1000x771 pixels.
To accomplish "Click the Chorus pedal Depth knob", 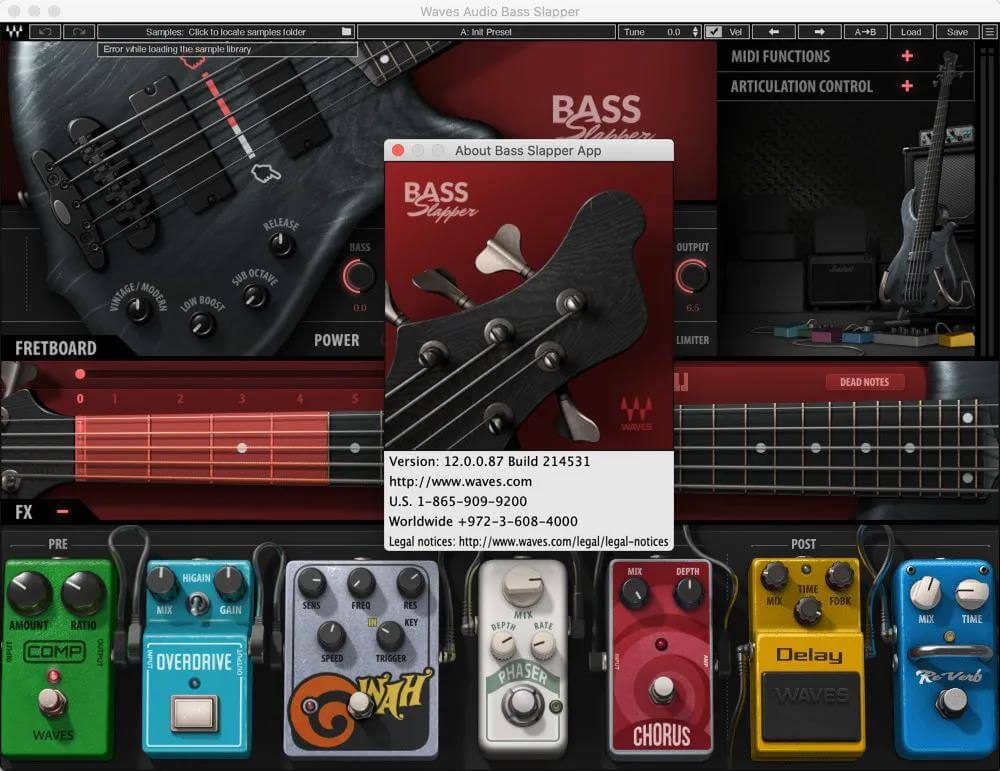I will click(688, 592).
